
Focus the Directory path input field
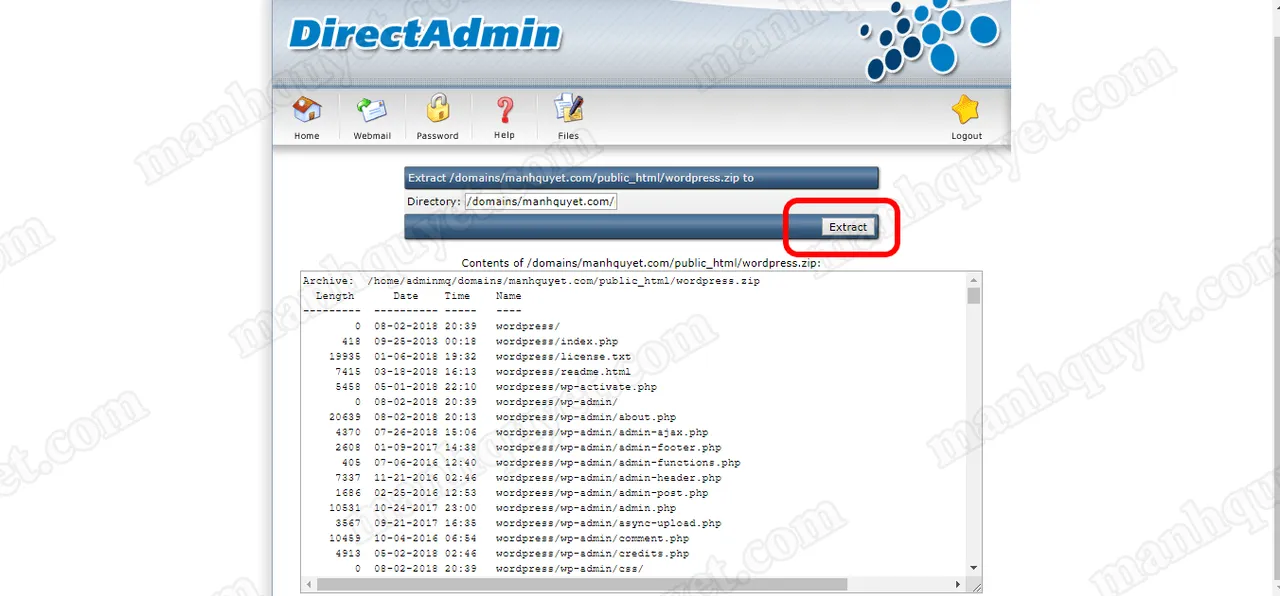541,201
